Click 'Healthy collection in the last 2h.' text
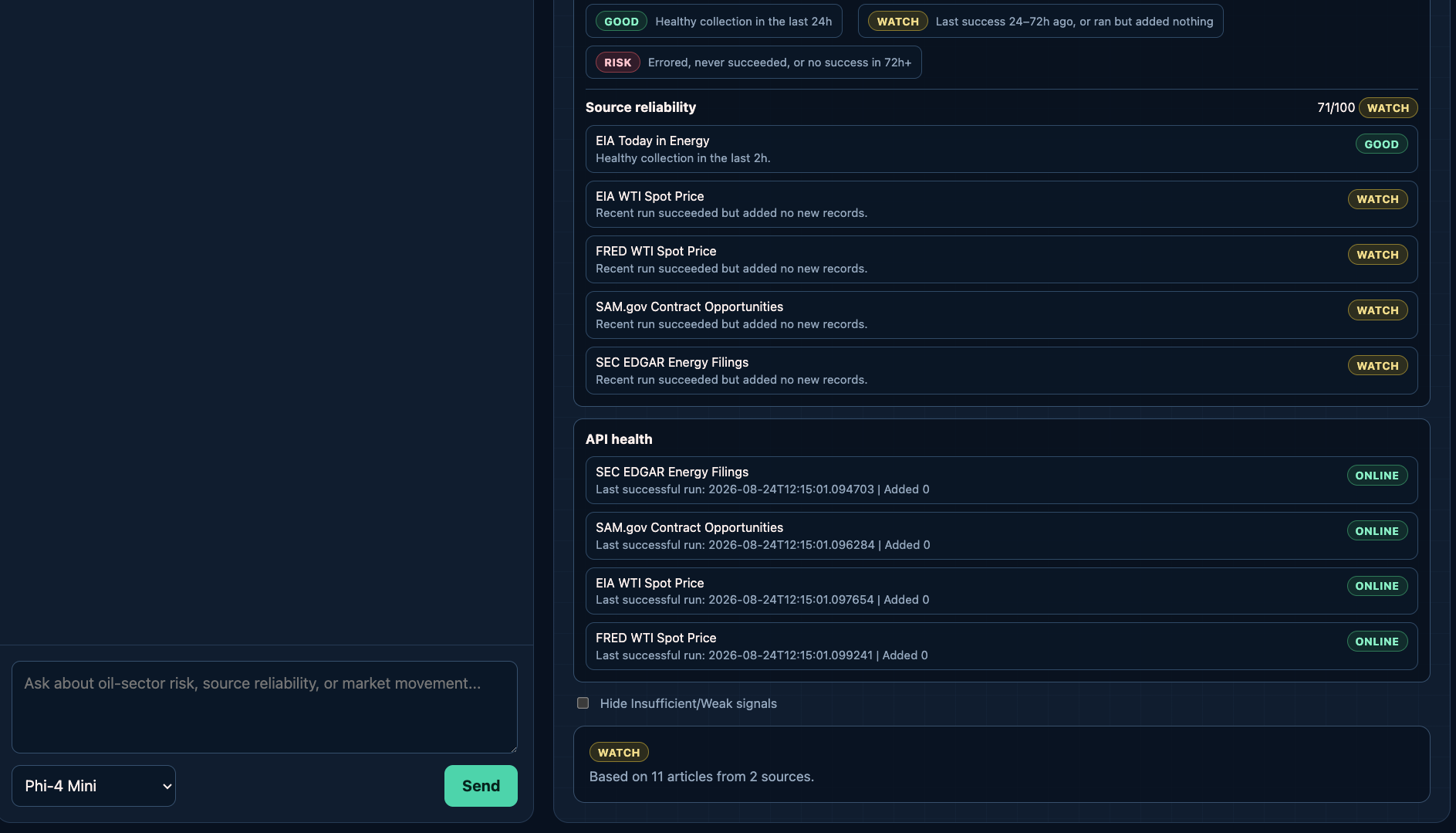Image resolution: width=1456 pixels, height=833 pixels. click(x=683, y=158)
